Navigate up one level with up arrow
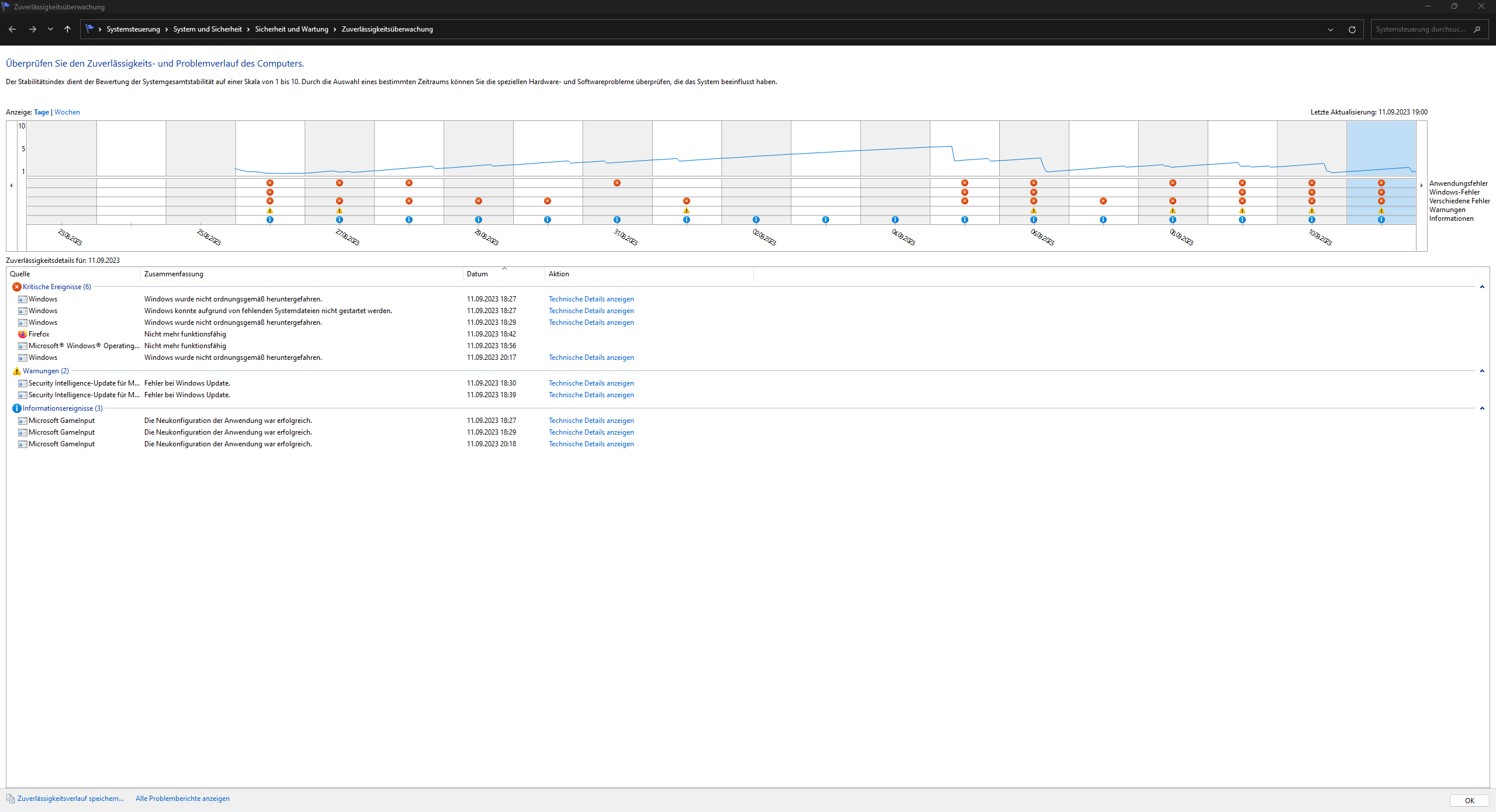 [67, 29]
